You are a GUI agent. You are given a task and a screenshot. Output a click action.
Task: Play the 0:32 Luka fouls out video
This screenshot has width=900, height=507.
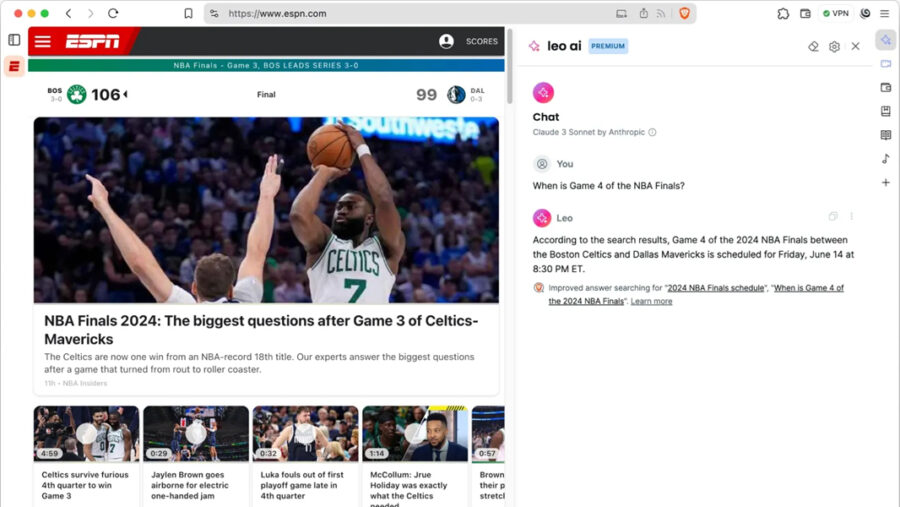tap(305, 434)
